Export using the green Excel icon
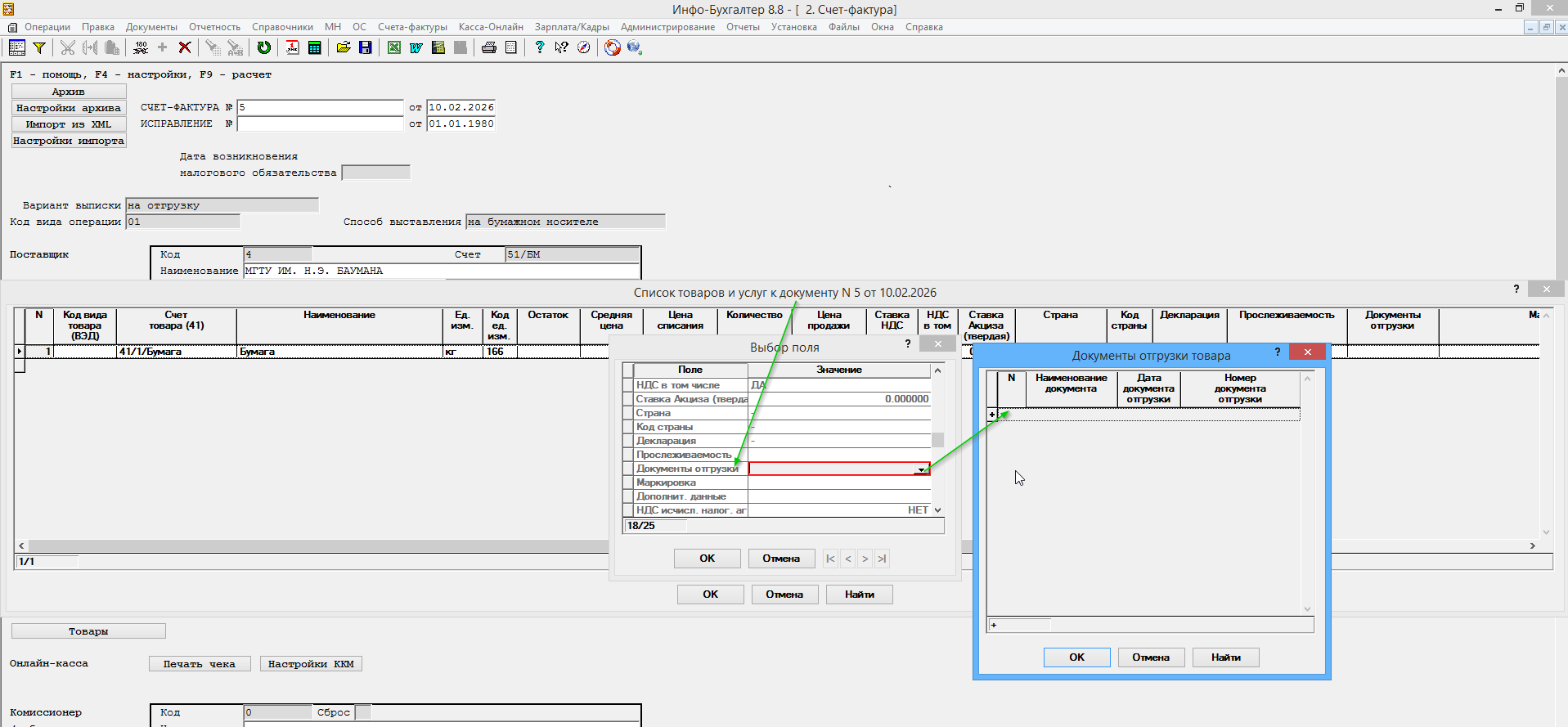The image size is (1568, 727). pyautogui.click(x=394, y=47)
